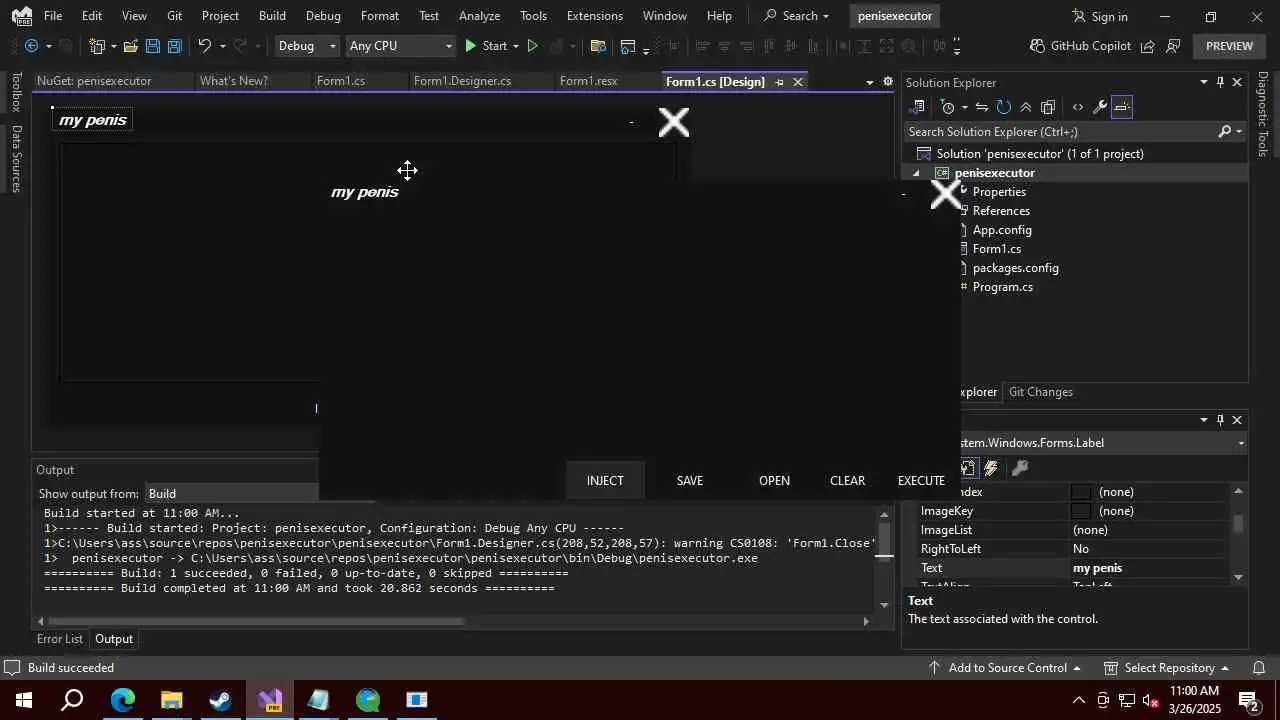Expand the Start button dropdown arrow
Screen dimensions: 1280x720
coord(516,46)
